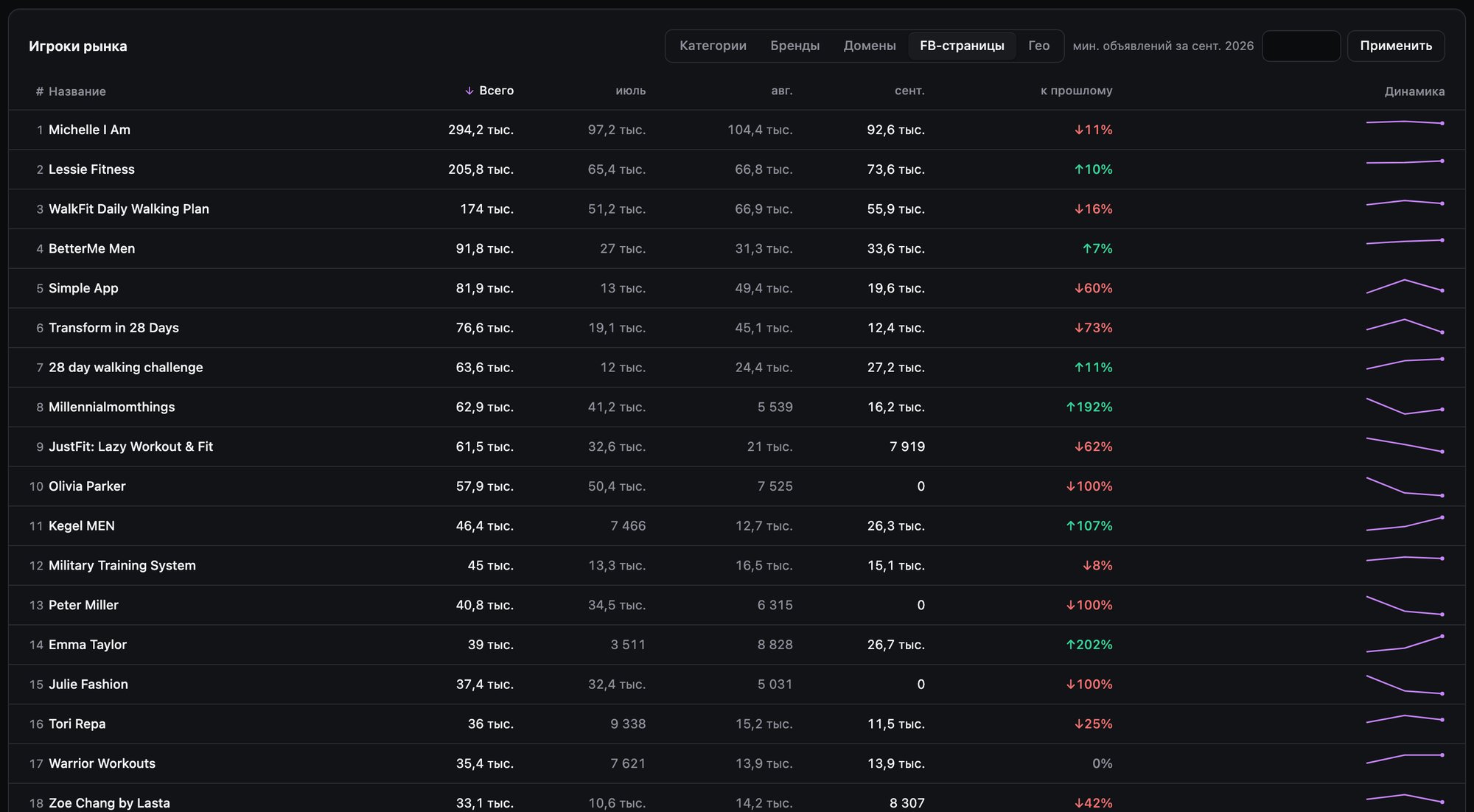Image resolution: width=1474 pixels, height=812 pixels.
Task: Click the Динамика column header
Action: coord(1414,91)
